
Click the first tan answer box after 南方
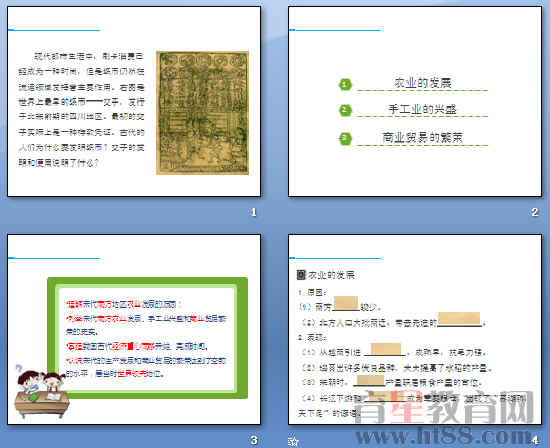point(346,303)
